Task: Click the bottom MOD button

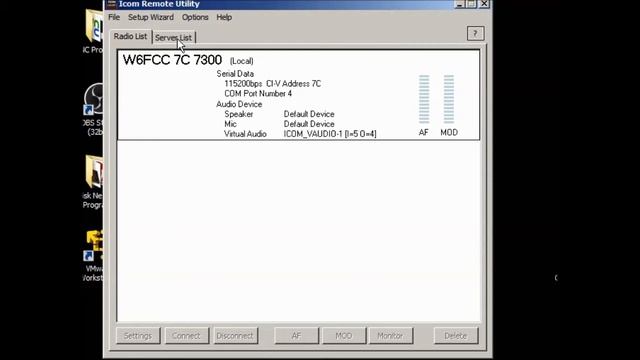Action: pos(344,336)
